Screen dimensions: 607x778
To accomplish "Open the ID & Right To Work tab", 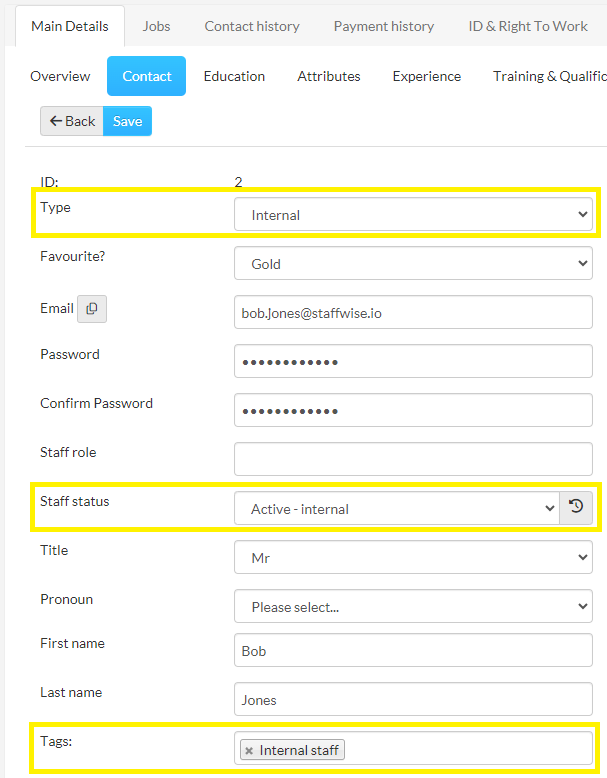I will tap(528, 26).
